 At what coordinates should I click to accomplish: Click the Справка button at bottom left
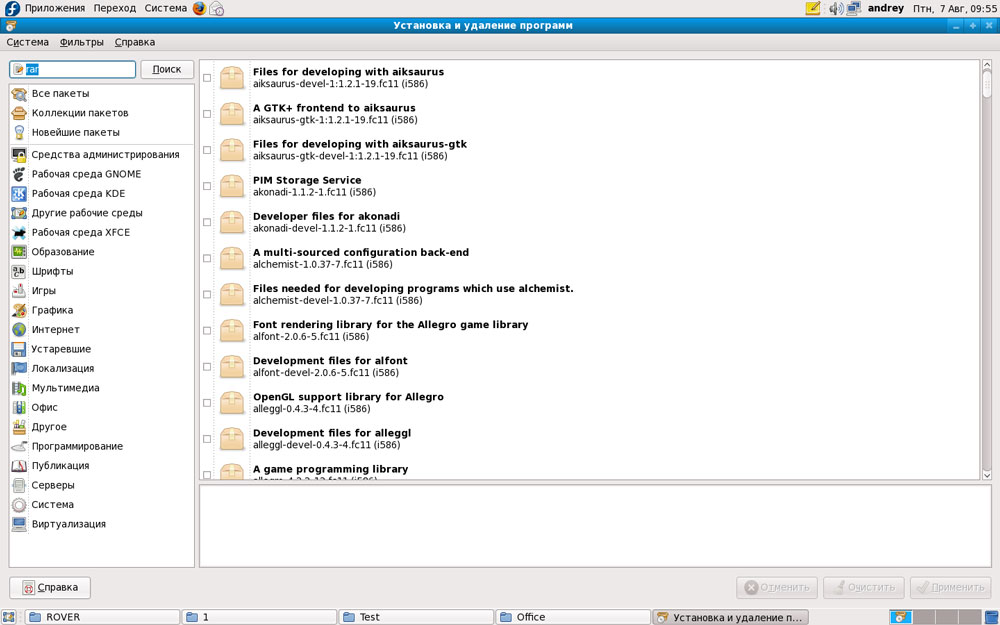(50, 587)
